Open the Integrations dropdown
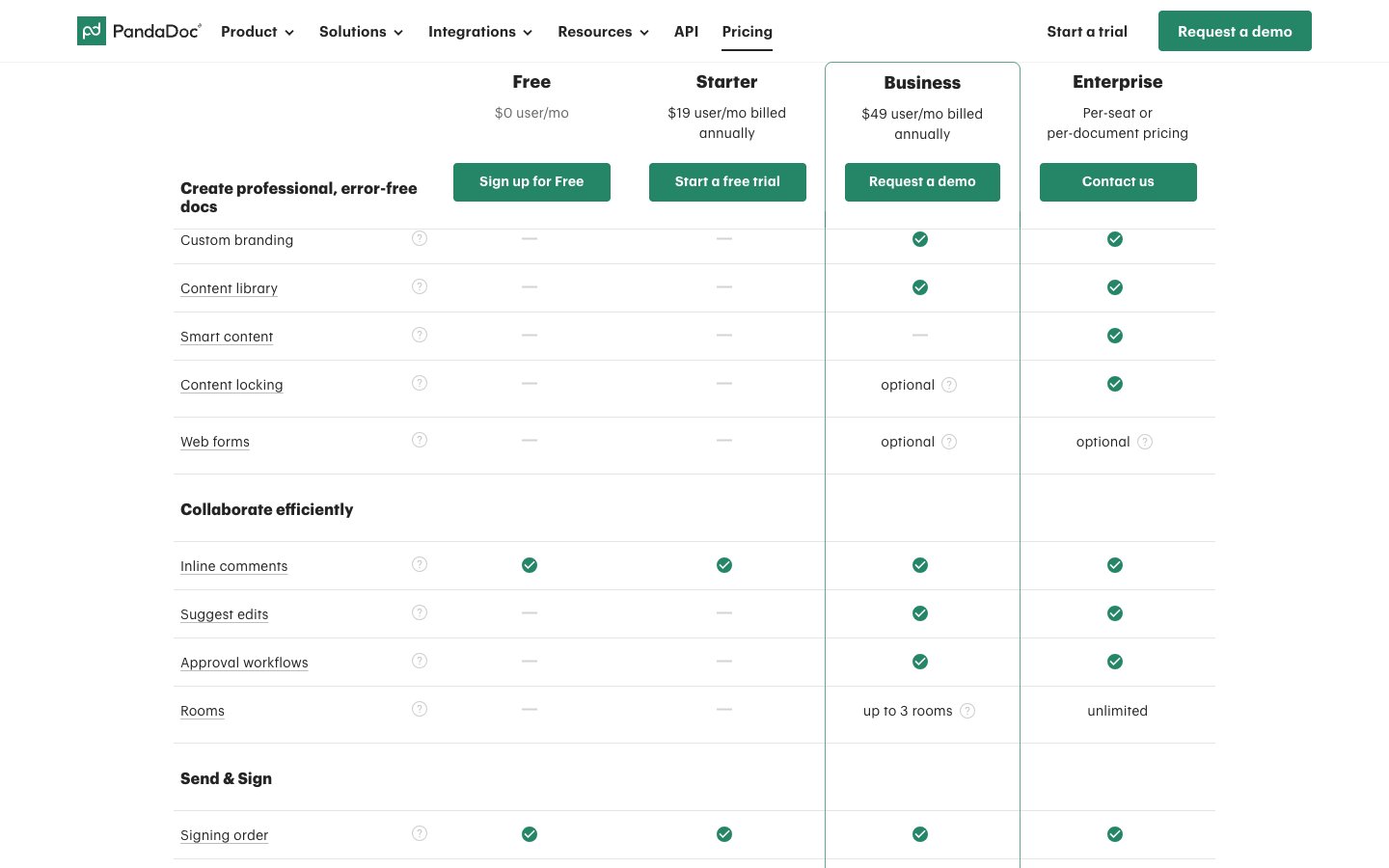Screen dimensions: 1389x868 pyautogui.click(x=479, y=32)
